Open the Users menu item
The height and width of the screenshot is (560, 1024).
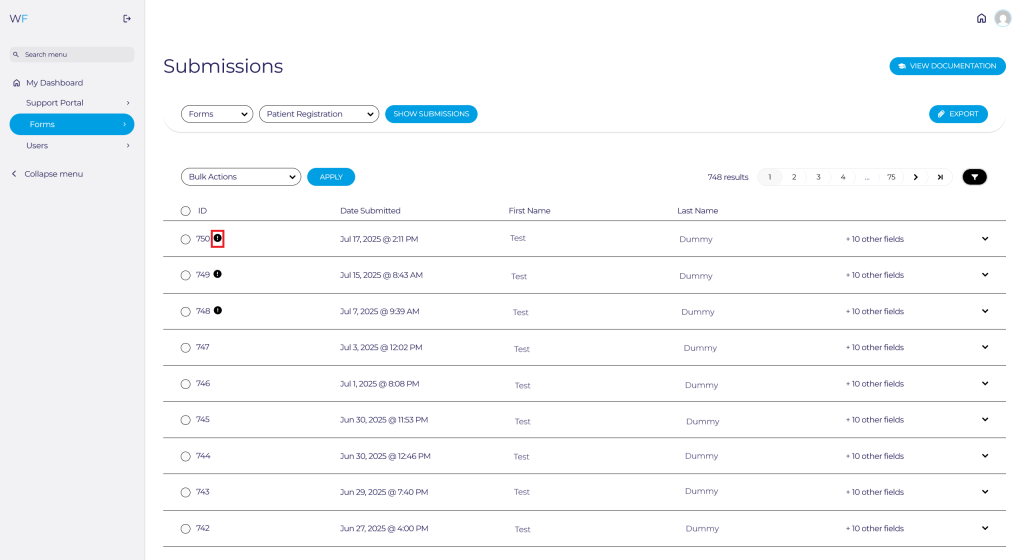(37, 146)
